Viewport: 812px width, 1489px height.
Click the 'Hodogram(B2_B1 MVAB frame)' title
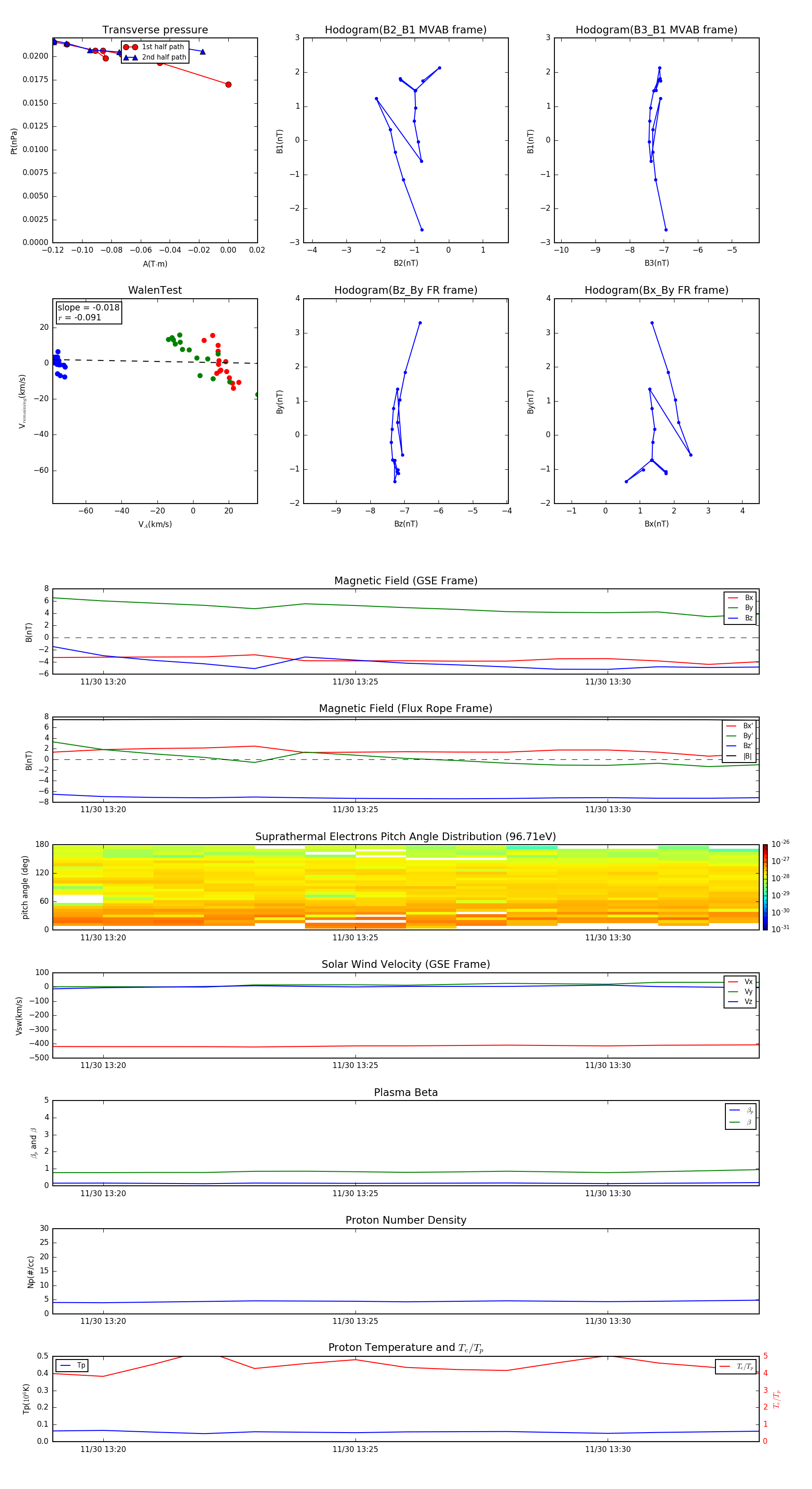coord(406,29)
